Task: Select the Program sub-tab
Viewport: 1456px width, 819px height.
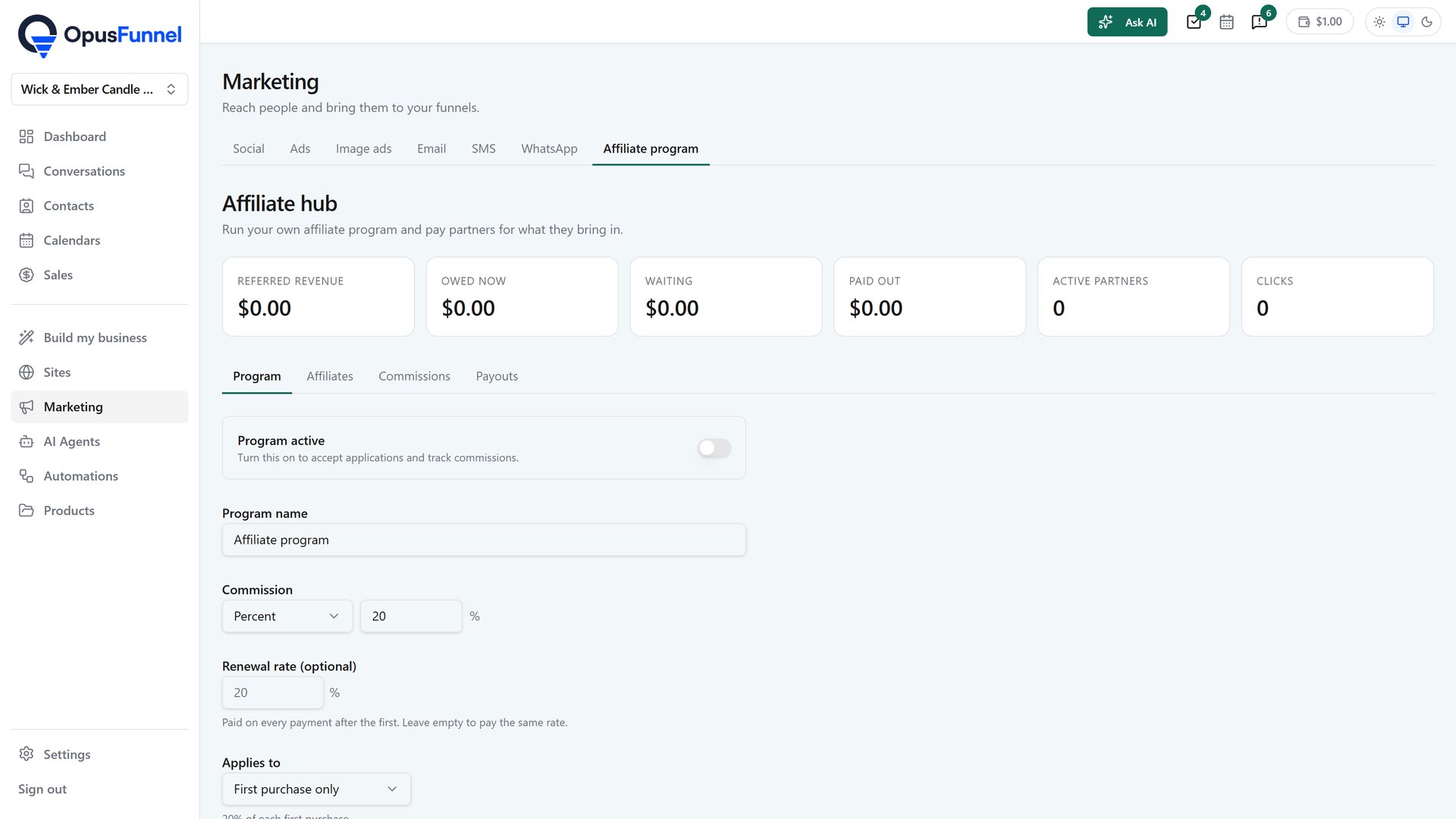Action: [257, 376]
